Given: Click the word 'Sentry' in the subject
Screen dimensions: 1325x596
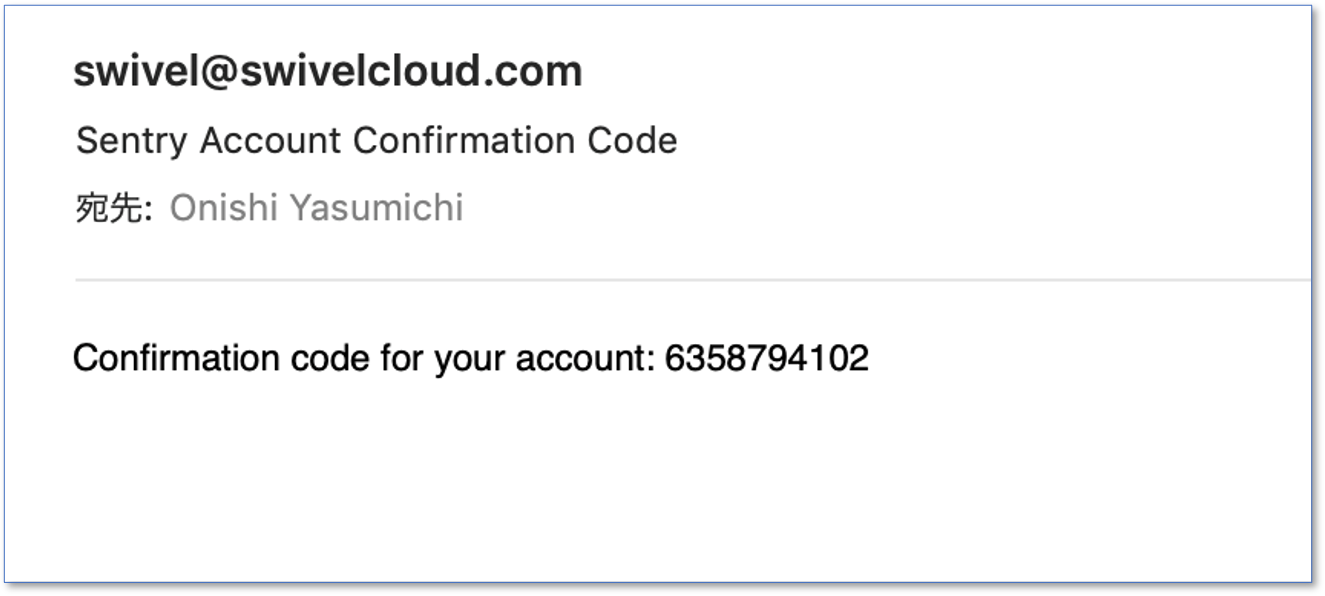Looking at the screenshot, I should 133,140.
